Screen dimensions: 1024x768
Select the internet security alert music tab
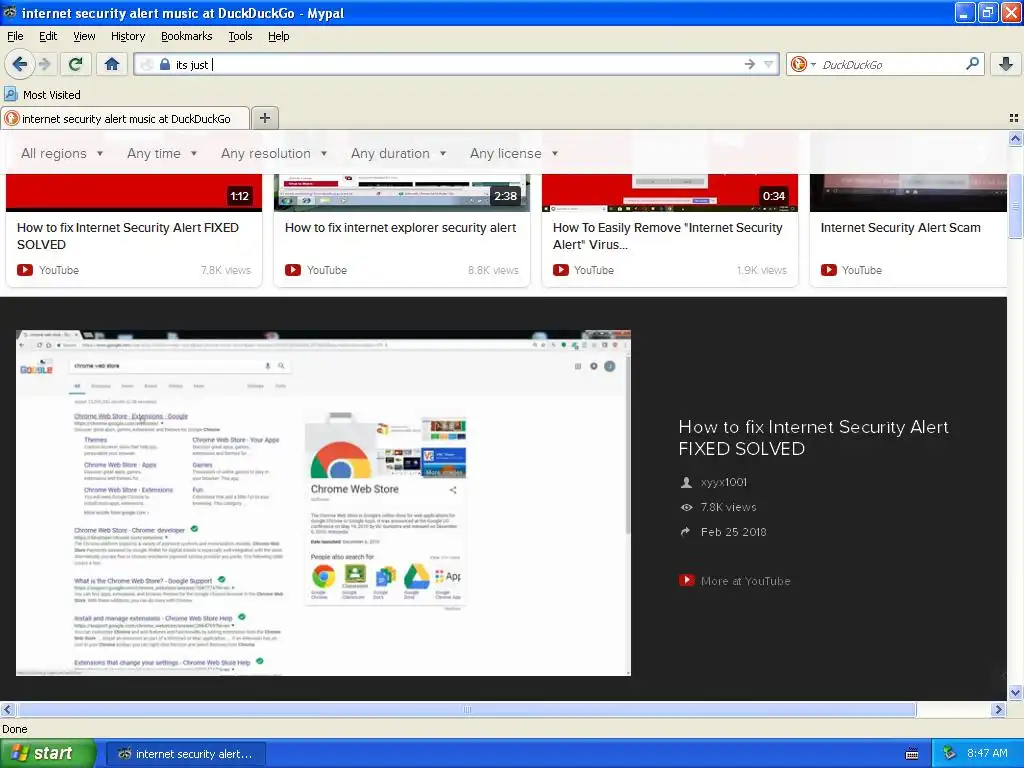point(125,119)
